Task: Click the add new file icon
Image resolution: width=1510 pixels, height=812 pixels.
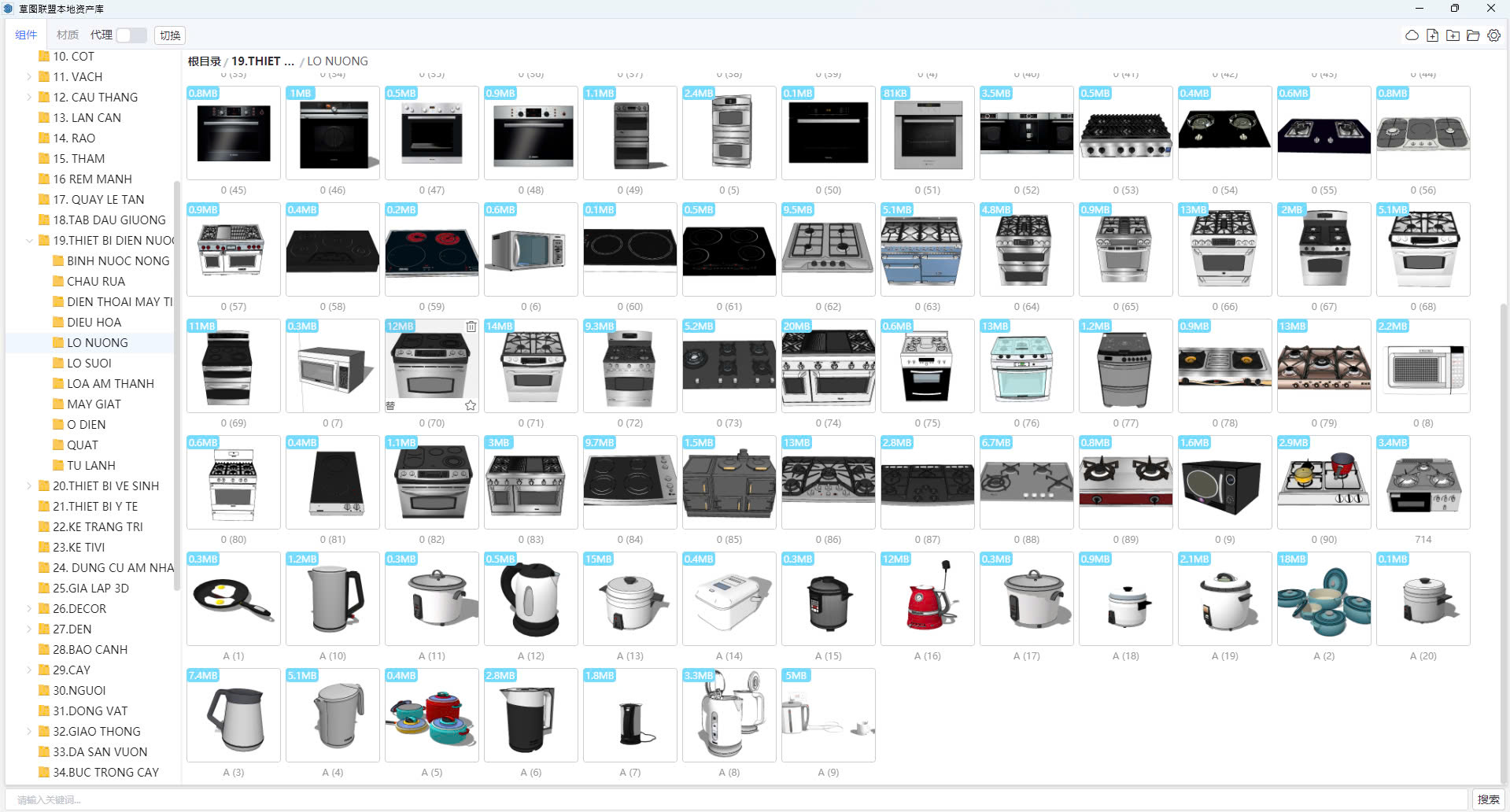Action: (1432, 35)
